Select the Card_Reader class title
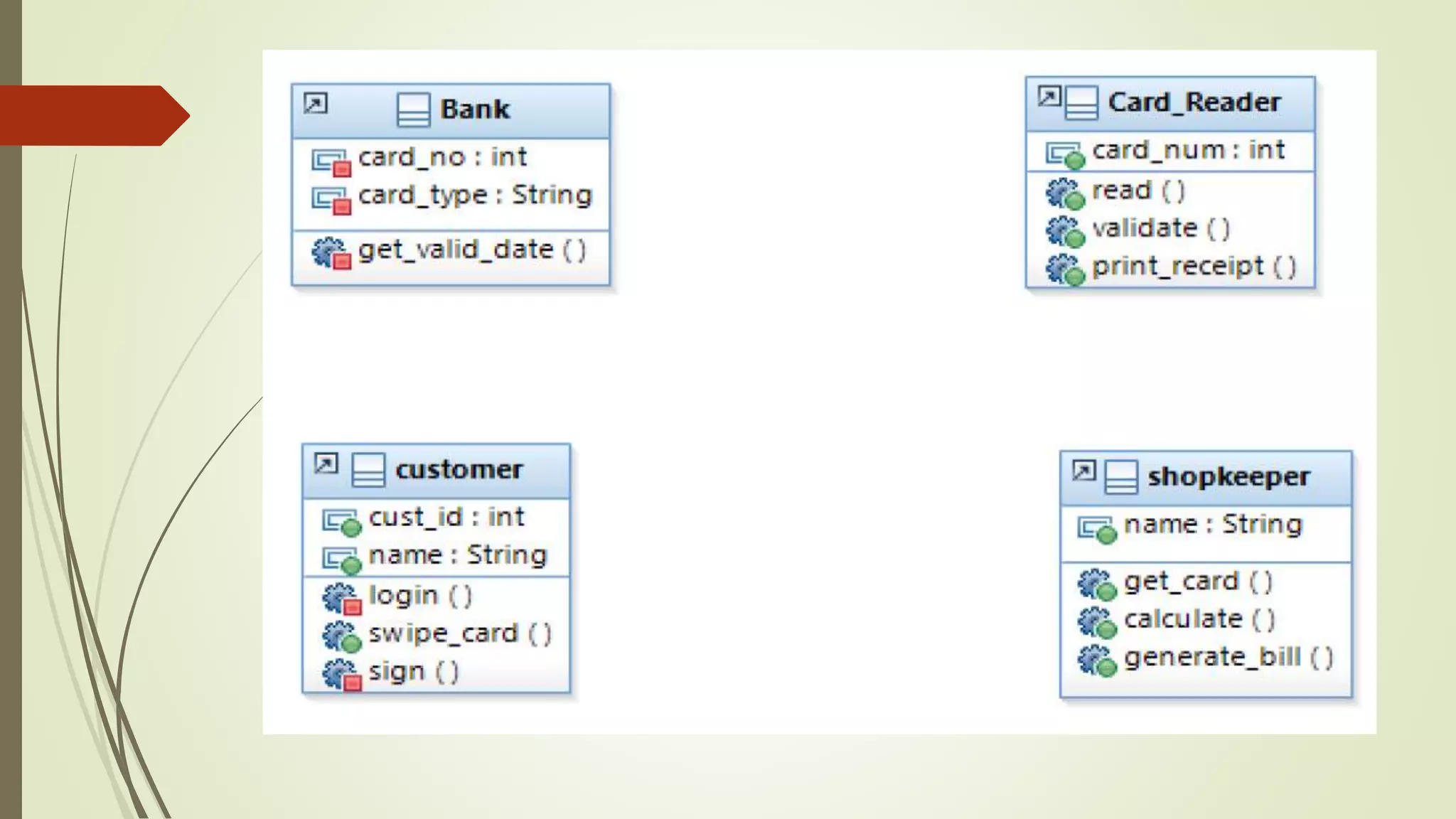 (x=1194, y=102)
